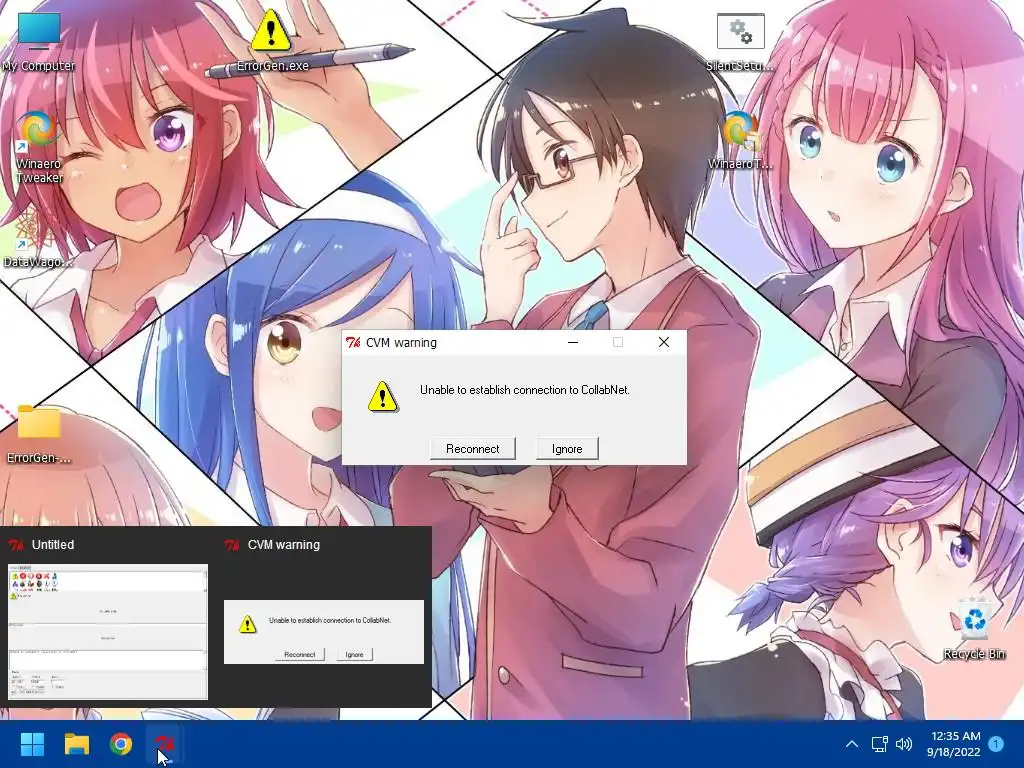Open the Windows Start menu
Image resolution: width=1024 pixels, height=768 pixels.
[32, 744]
